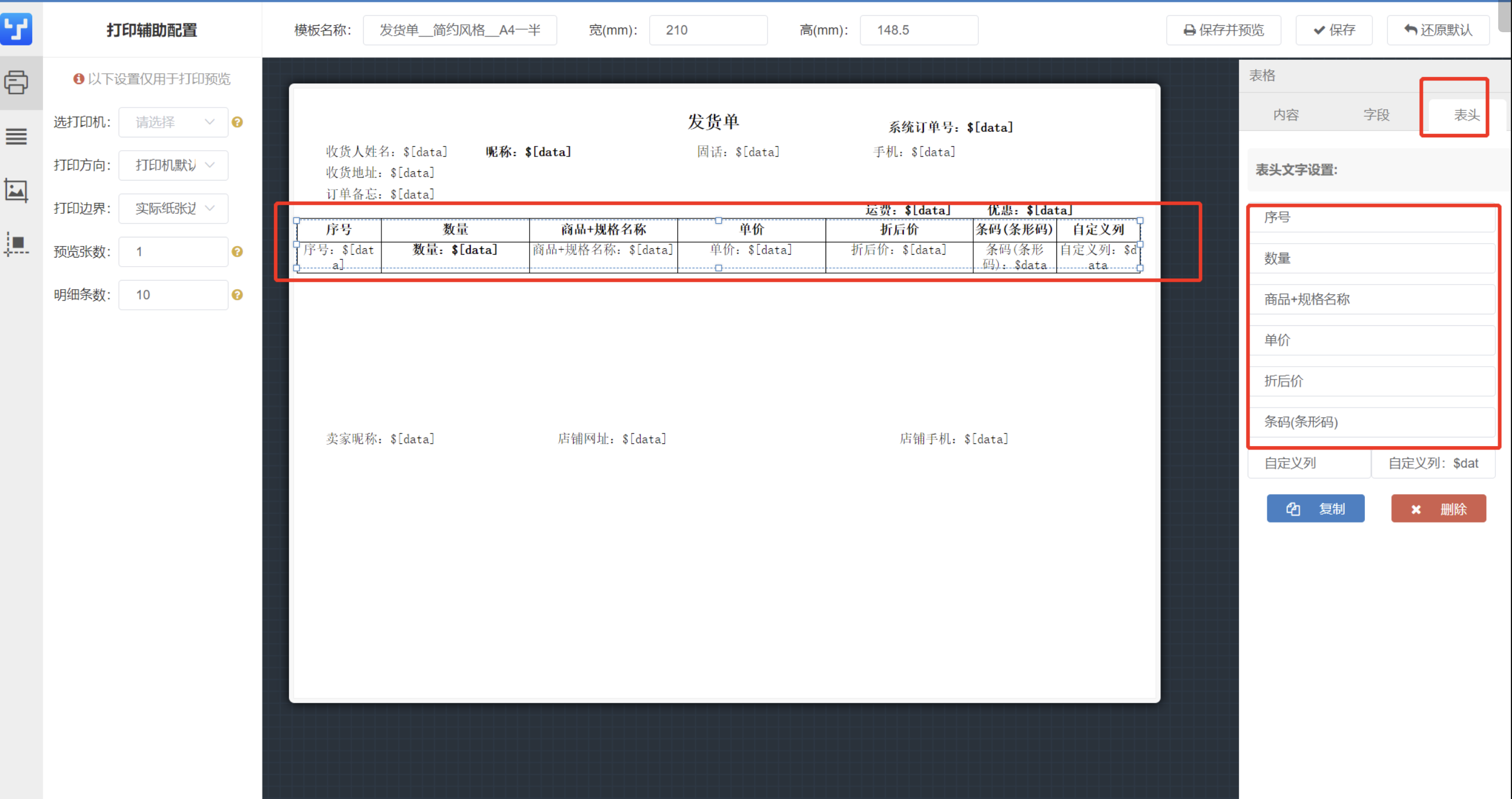The height and width of the screenshot is (799, 1512).
Task: Click the blue 复制 button
Action: pos(1316,509)
